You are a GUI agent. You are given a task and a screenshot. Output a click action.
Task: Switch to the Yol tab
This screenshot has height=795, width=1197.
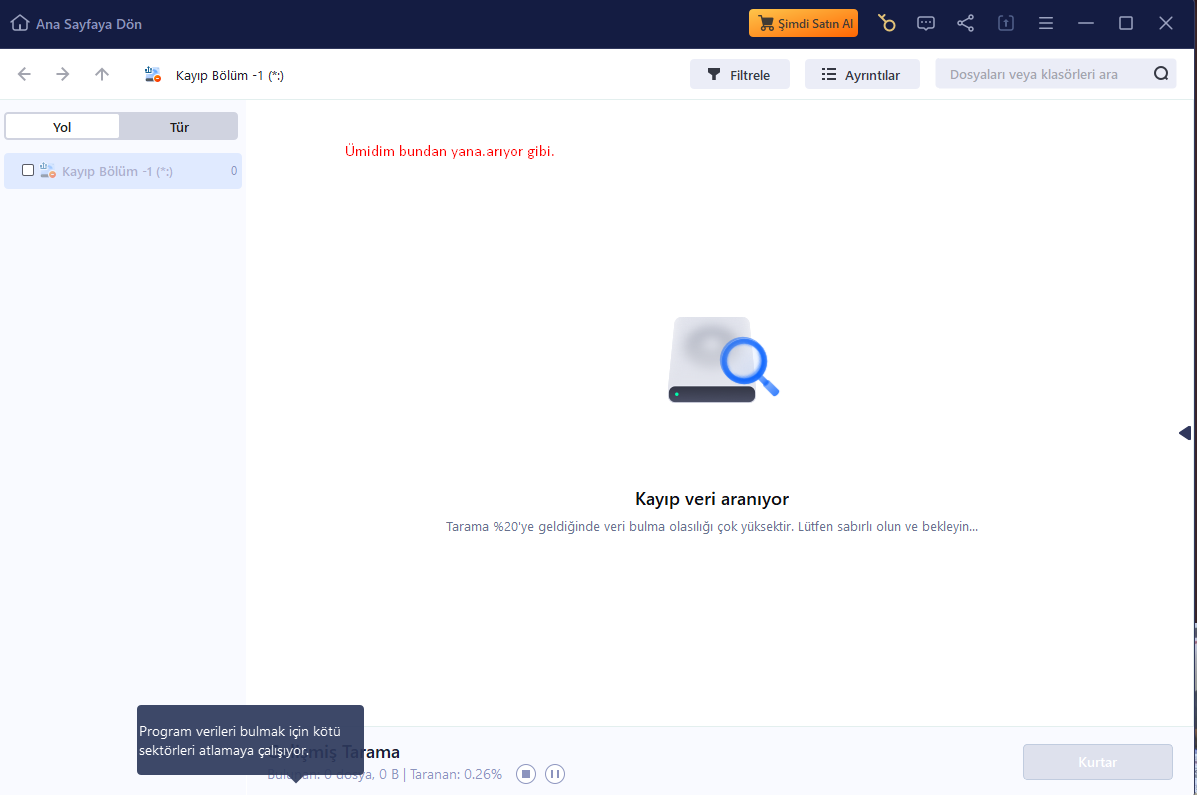[x=63, y=127]
